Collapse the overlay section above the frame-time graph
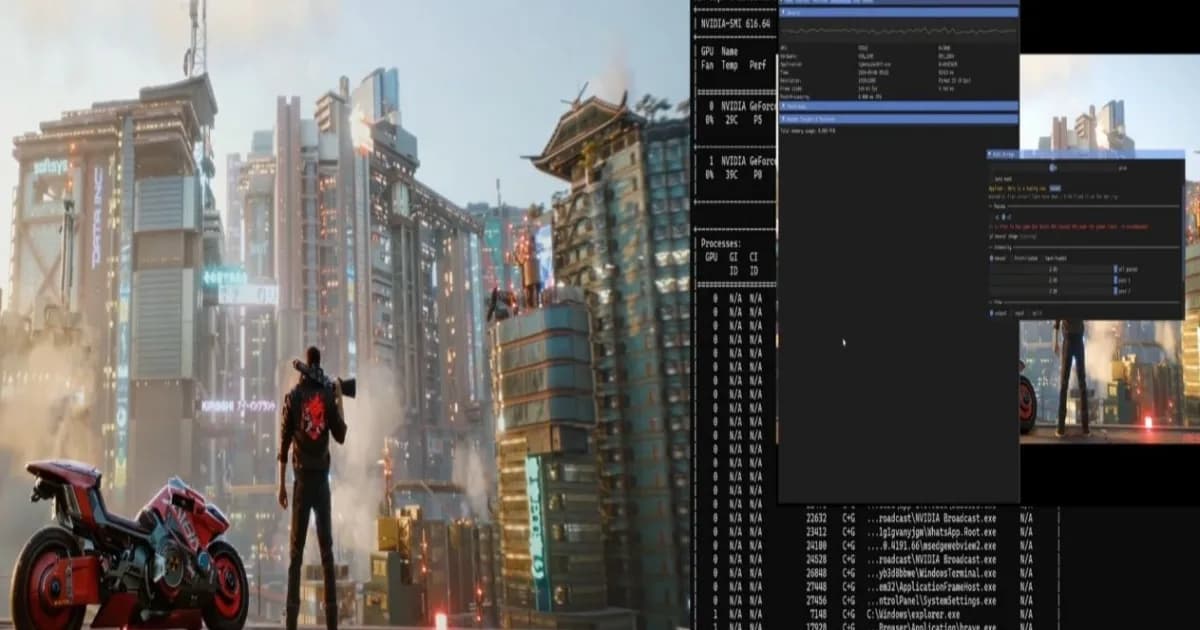 coord(899,13)
